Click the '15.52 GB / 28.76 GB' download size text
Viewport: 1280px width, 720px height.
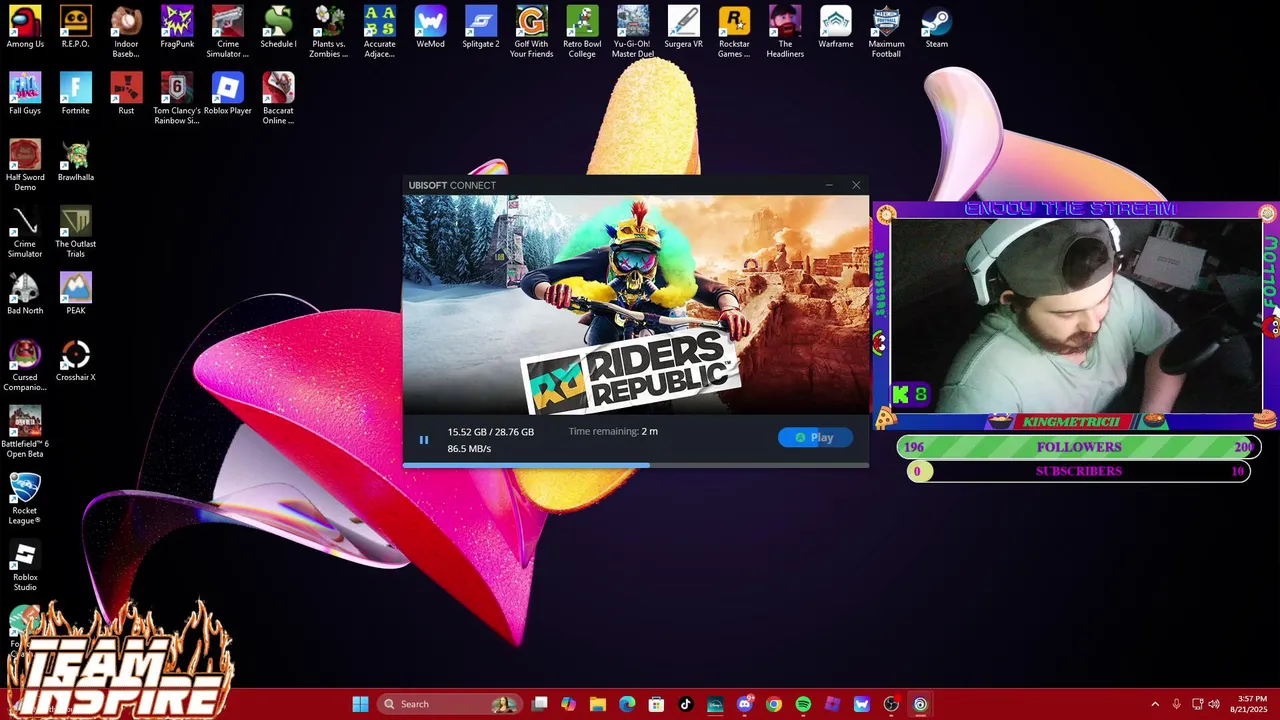[x=490, y=432]
